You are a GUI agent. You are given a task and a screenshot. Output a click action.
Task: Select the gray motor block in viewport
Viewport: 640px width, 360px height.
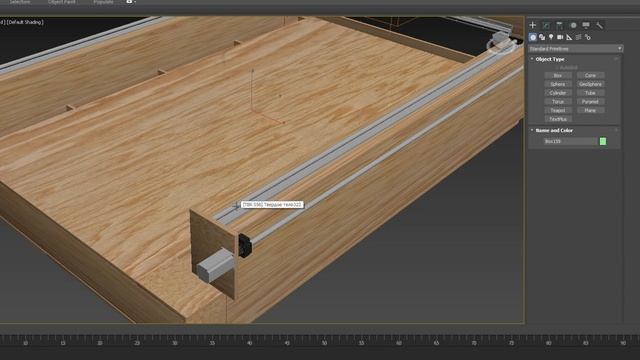[x=215, y=265]
